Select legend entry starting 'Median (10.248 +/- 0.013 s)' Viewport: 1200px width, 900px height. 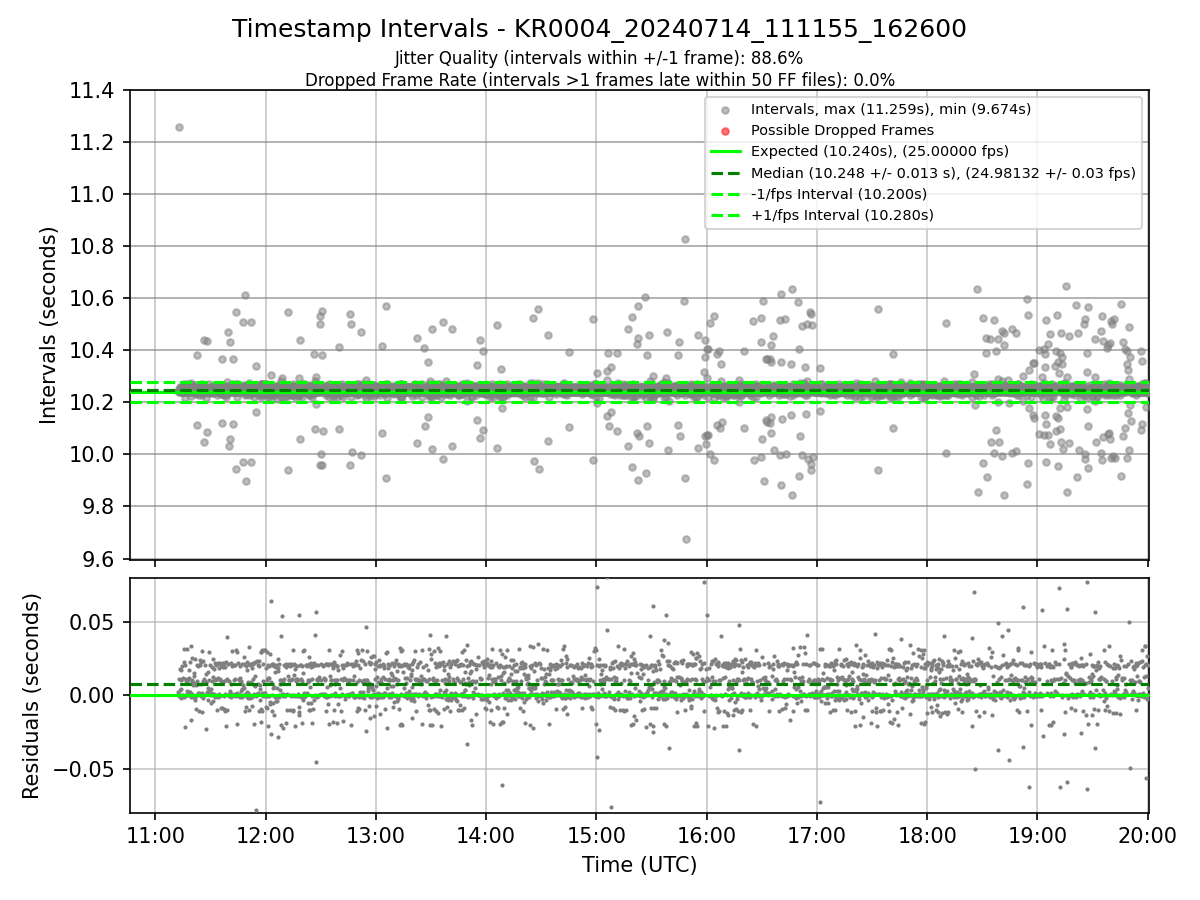943,173
